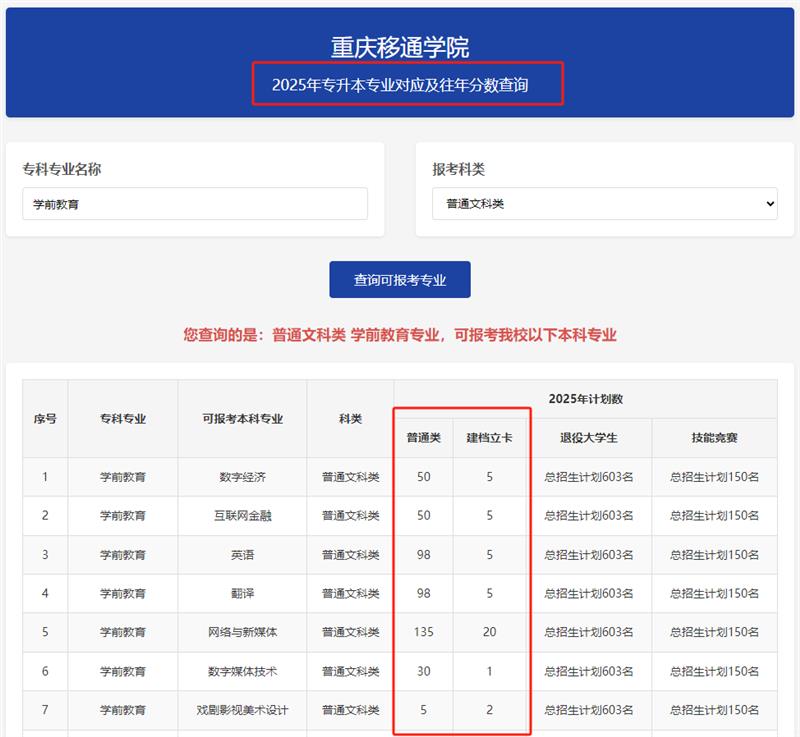Click the 报考科类 label
800x737 pixels.
459,169
